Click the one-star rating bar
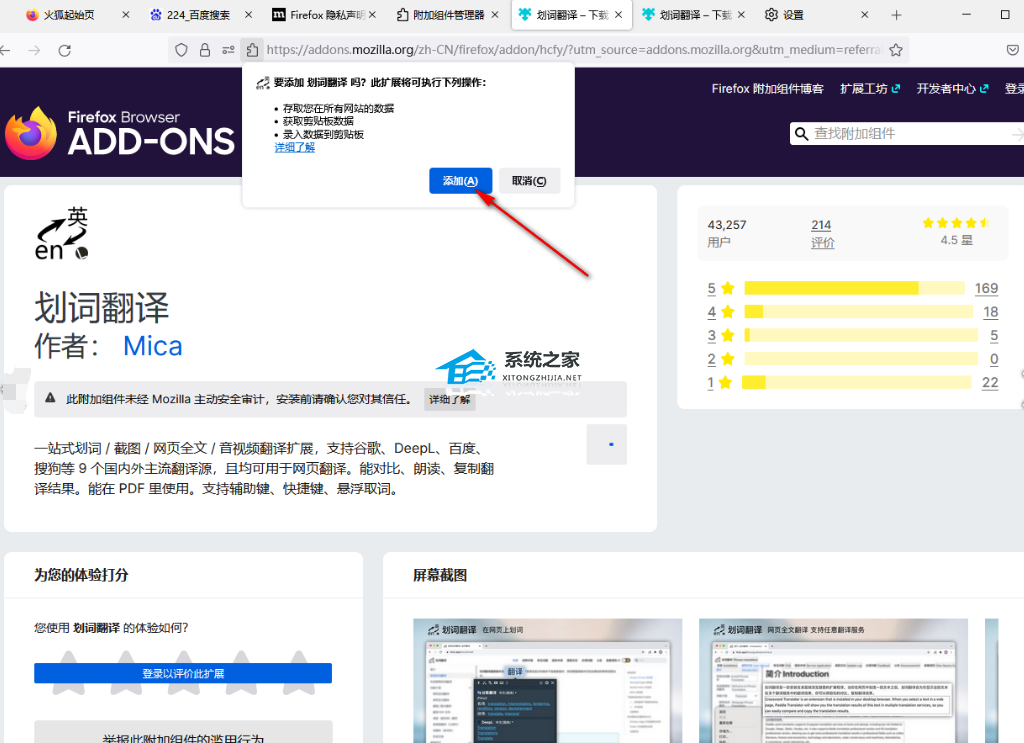The image size is (1024, 743). point(856,382)
